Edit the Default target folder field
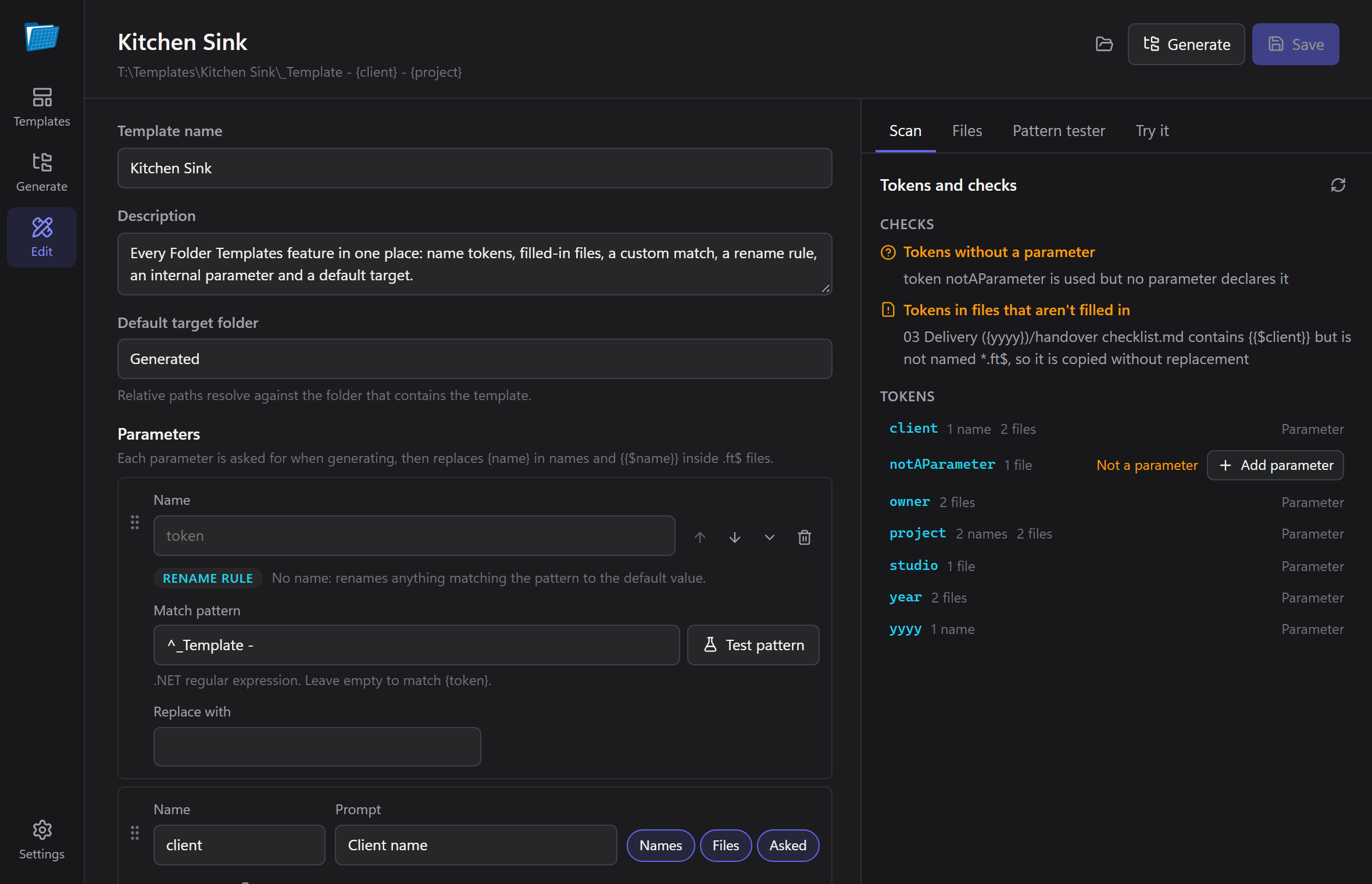 coord(474,359)
